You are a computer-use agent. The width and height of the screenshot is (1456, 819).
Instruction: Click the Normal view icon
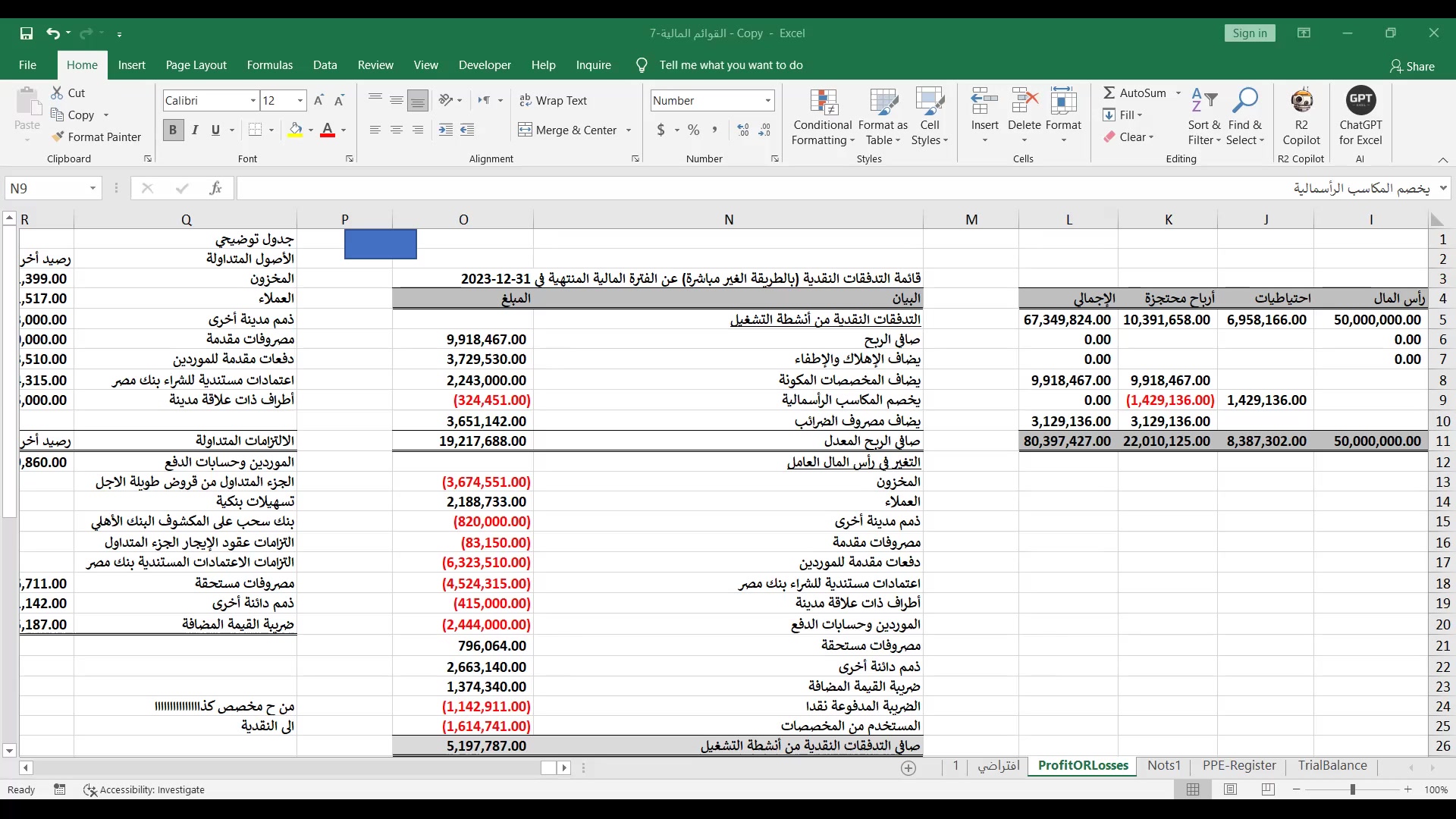click(1193, 789)
